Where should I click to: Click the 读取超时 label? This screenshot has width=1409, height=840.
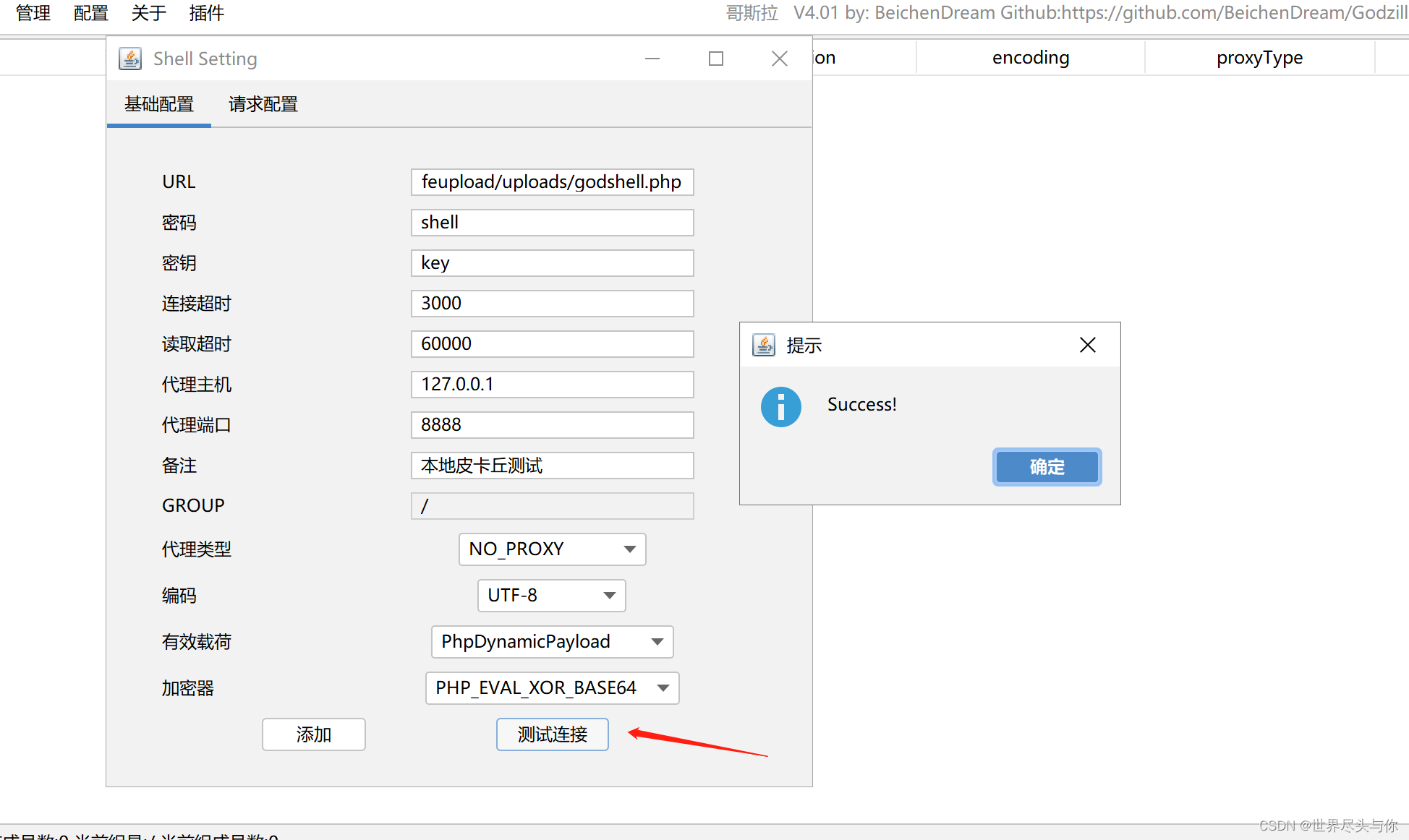click(197, 344)
